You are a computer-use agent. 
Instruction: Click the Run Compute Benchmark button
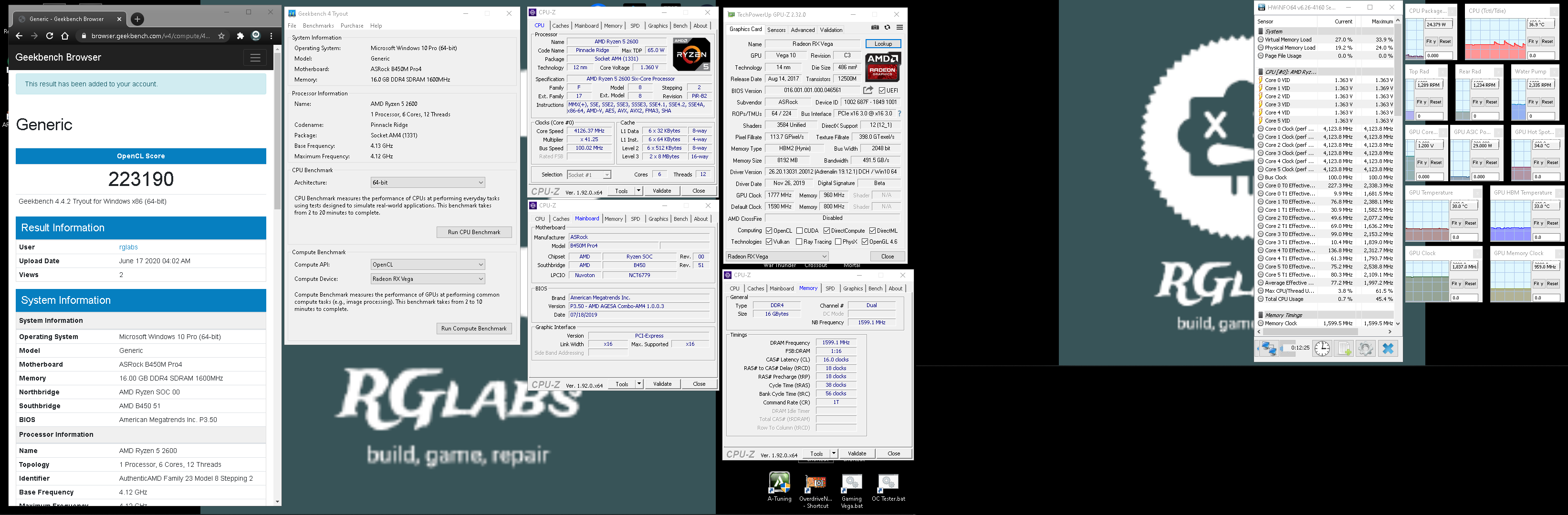[473, 329]
